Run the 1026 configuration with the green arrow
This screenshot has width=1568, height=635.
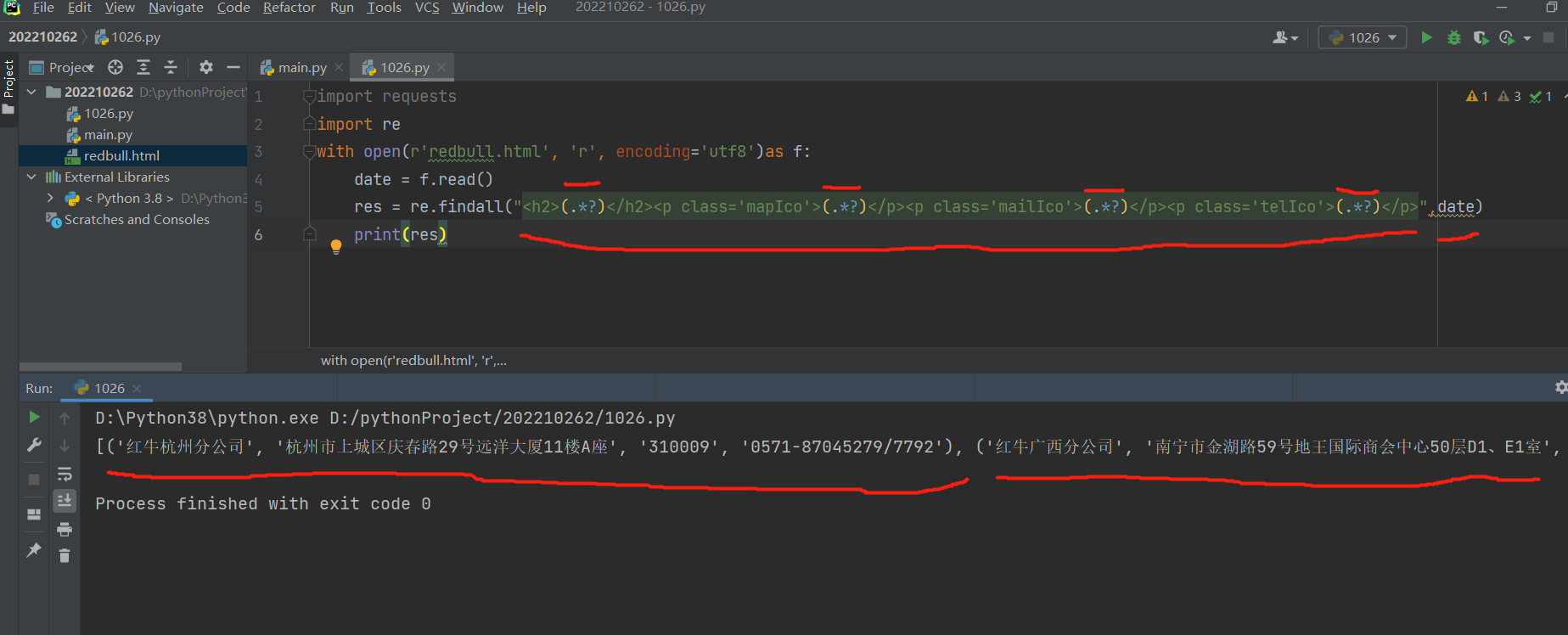pyautogui.click(x=1426, y=37)
